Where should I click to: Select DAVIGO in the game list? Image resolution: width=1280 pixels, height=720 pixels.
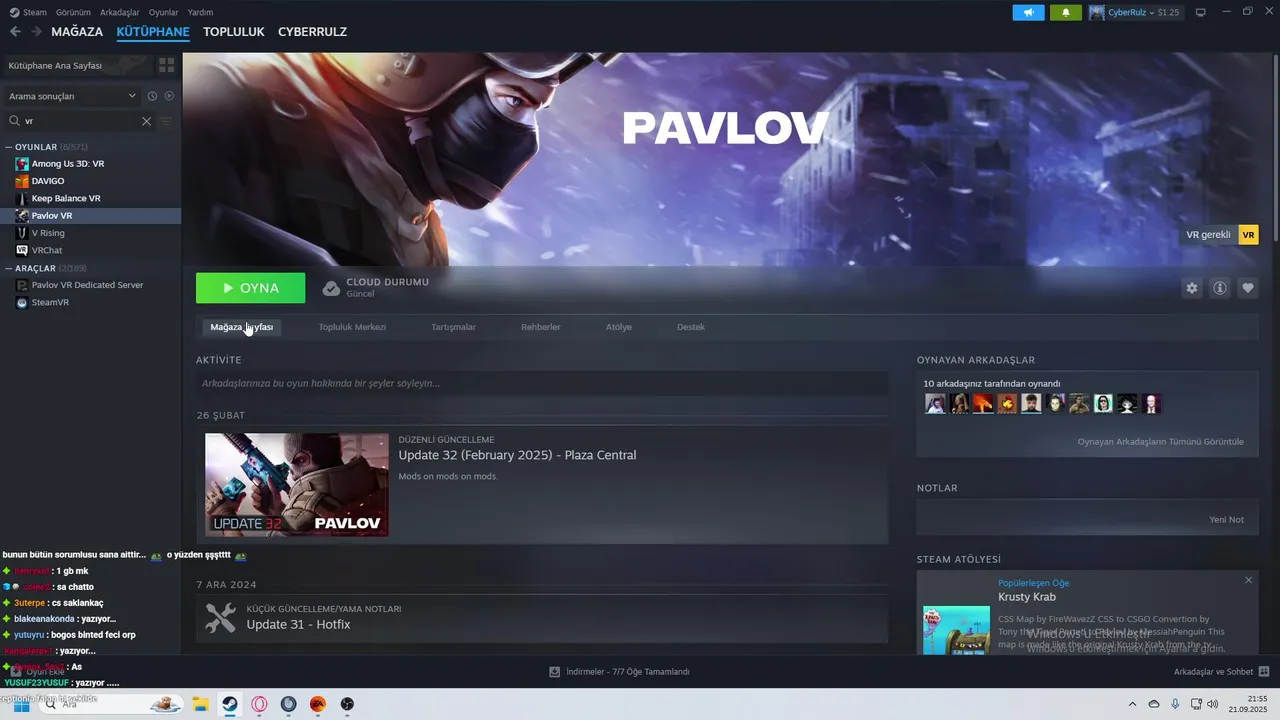pos(91,181)
